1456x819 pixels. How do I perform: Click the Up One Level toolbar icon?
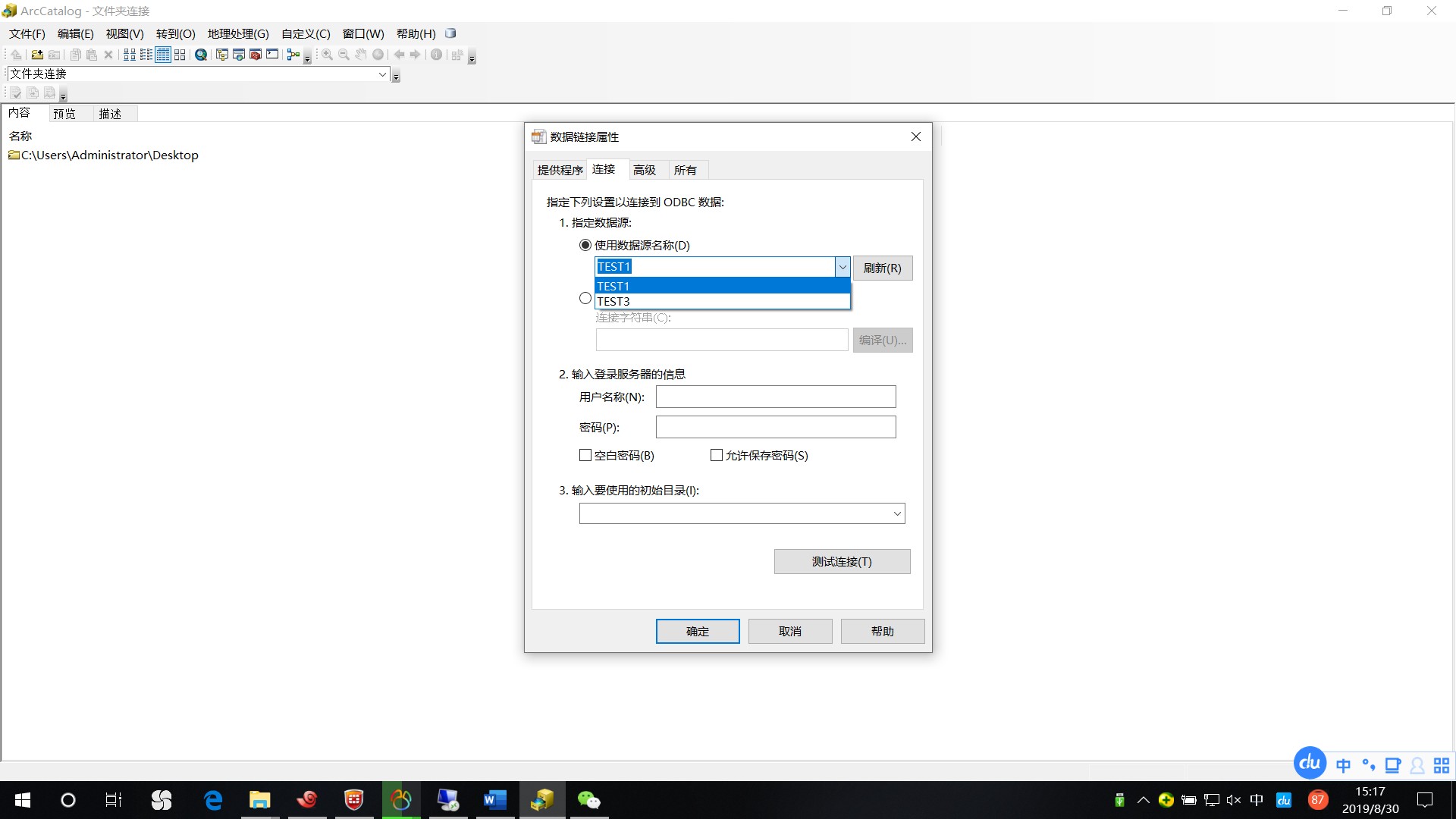coord(16,54)
